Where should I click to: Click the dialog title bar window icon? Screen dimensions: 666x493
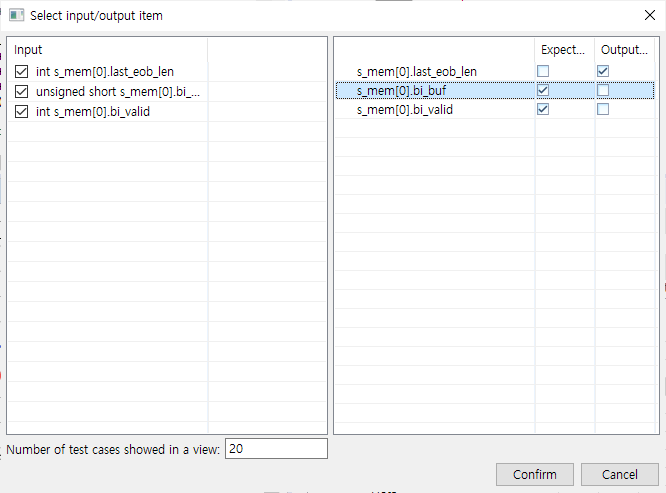(16, 15)
